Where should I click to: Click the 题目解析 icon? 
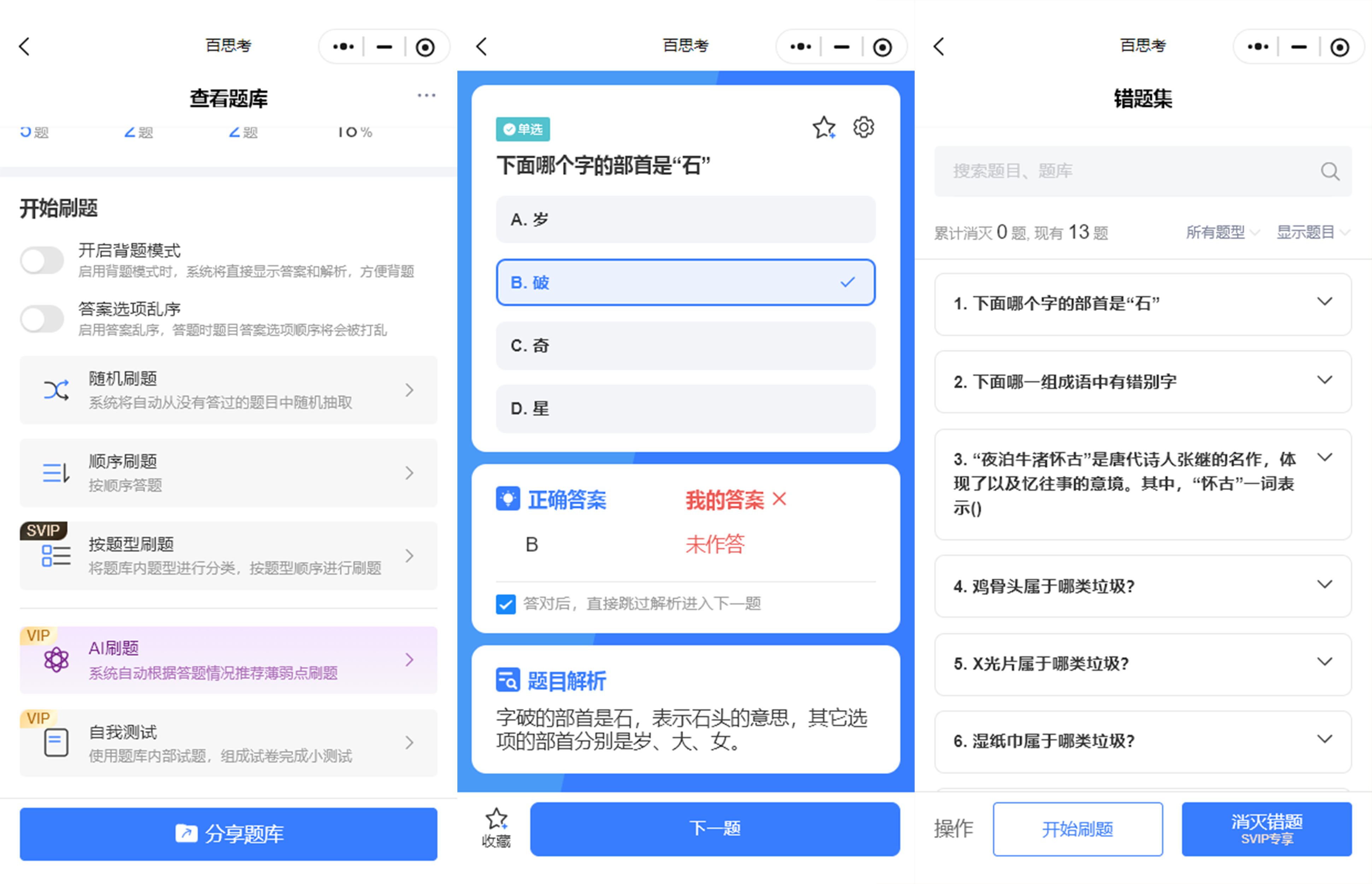[508, 680]
